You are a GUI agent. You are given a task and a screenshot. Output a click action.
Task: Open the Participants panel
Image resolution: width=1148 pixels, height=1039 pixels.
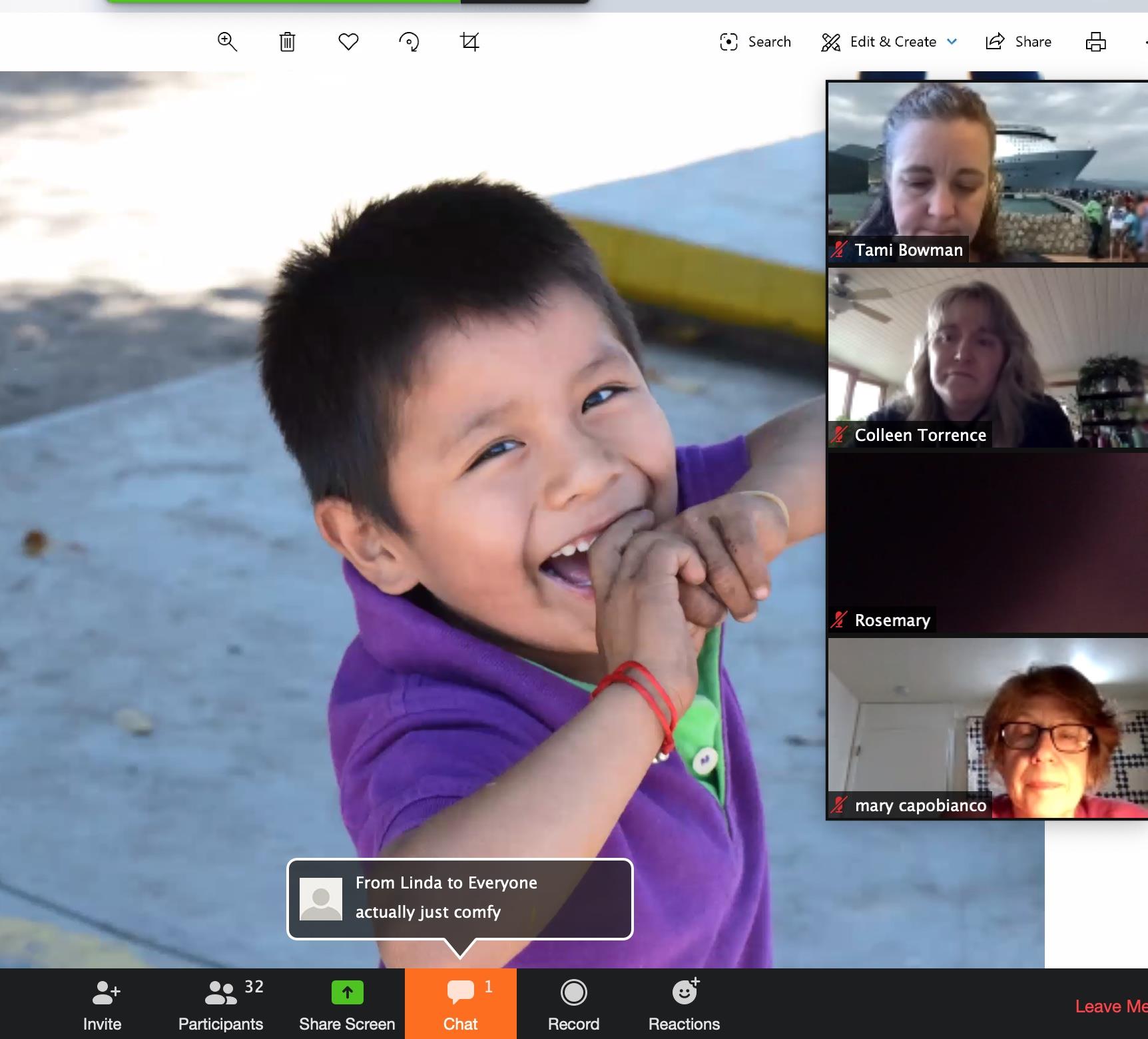(x=221, y=1004)
